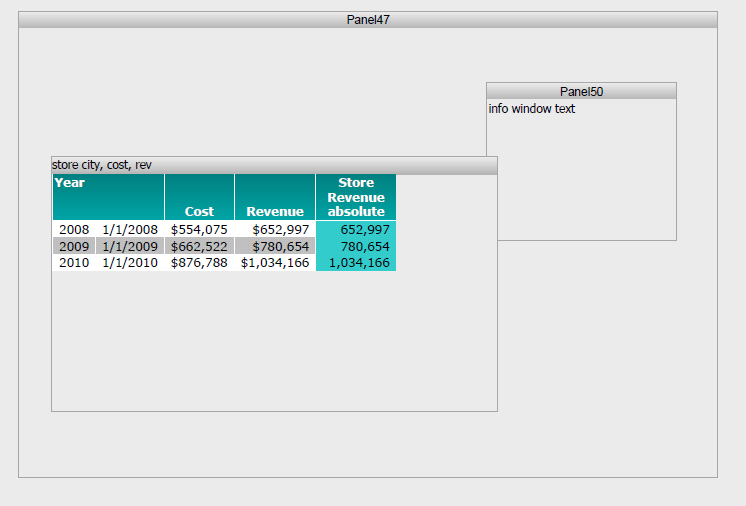Click the 1/1/2010 date cell
Viewport: 746px width, 506px height.
[130, 263]
